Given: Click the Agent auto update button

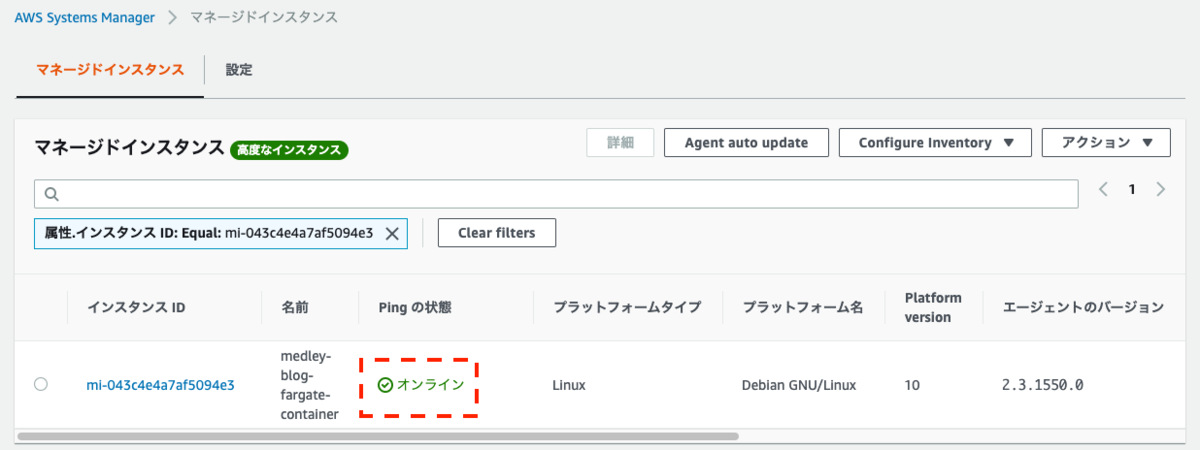Looking at the screenshot, I should [746, 143].
